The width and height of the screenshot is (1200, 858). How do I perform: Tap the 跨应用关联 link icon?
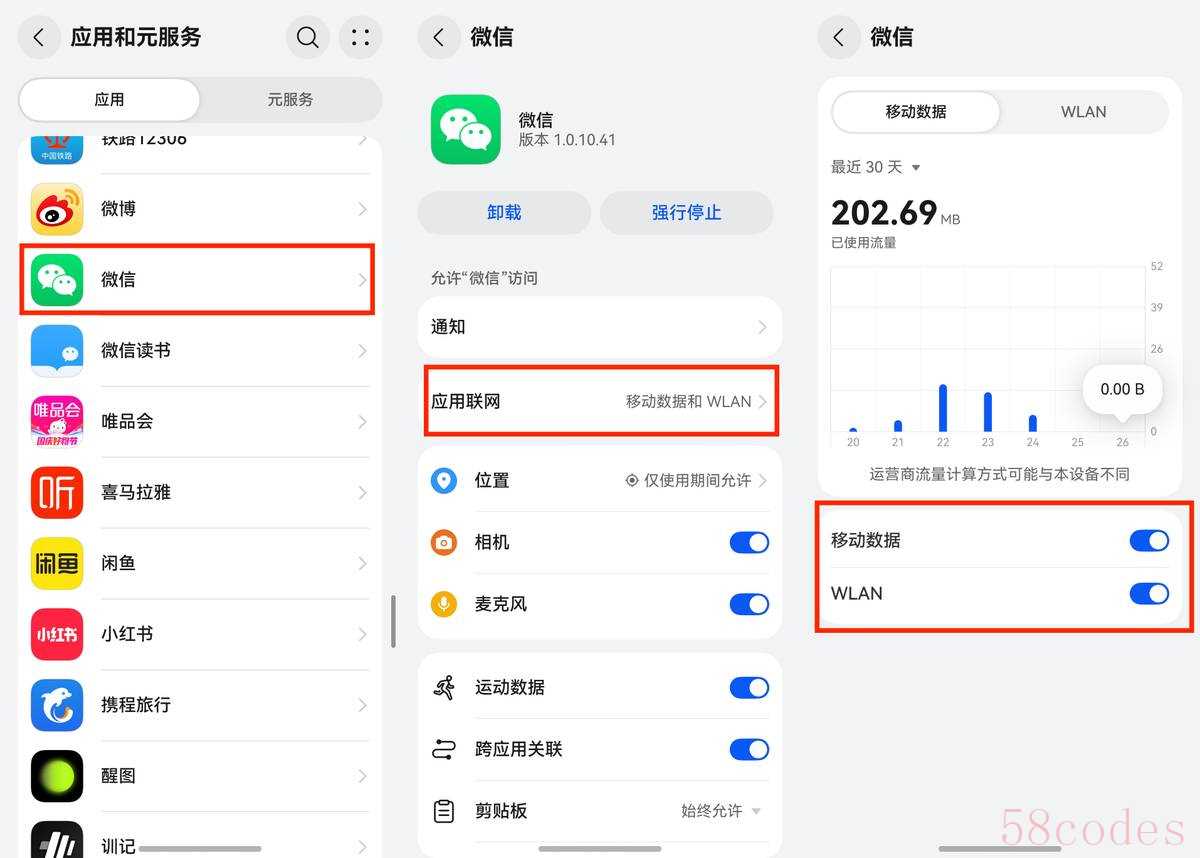(444, 749)
